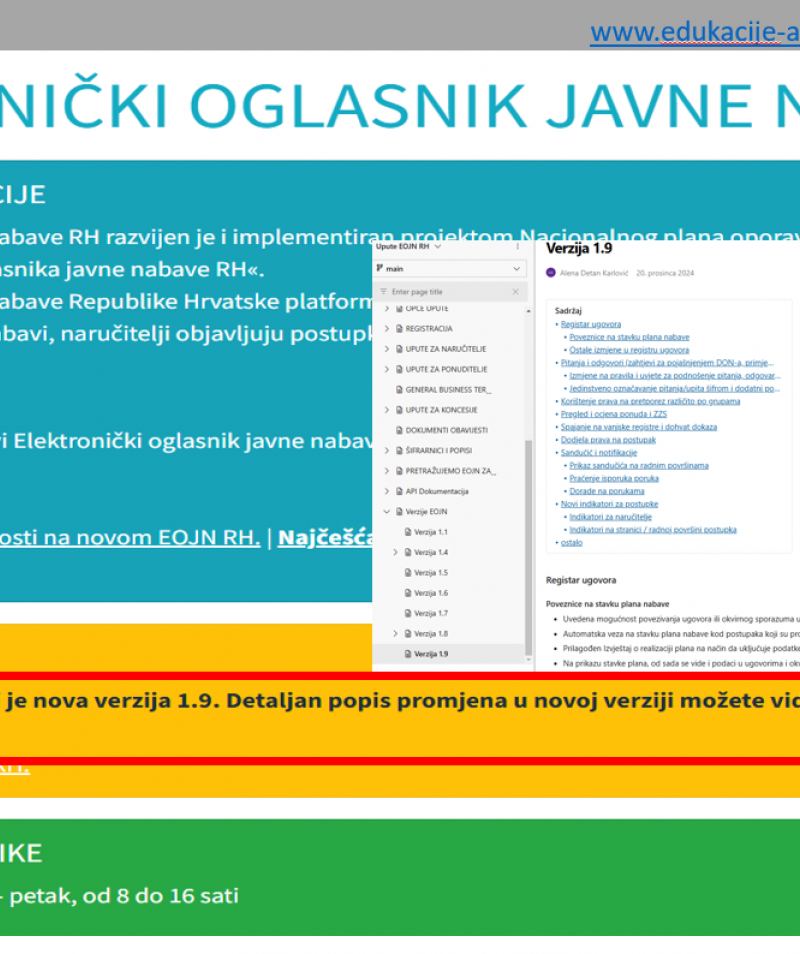800x954 pixels.
Task: Click the branch icon next to main
Action: pyautogui.click(x=380, y=268)
